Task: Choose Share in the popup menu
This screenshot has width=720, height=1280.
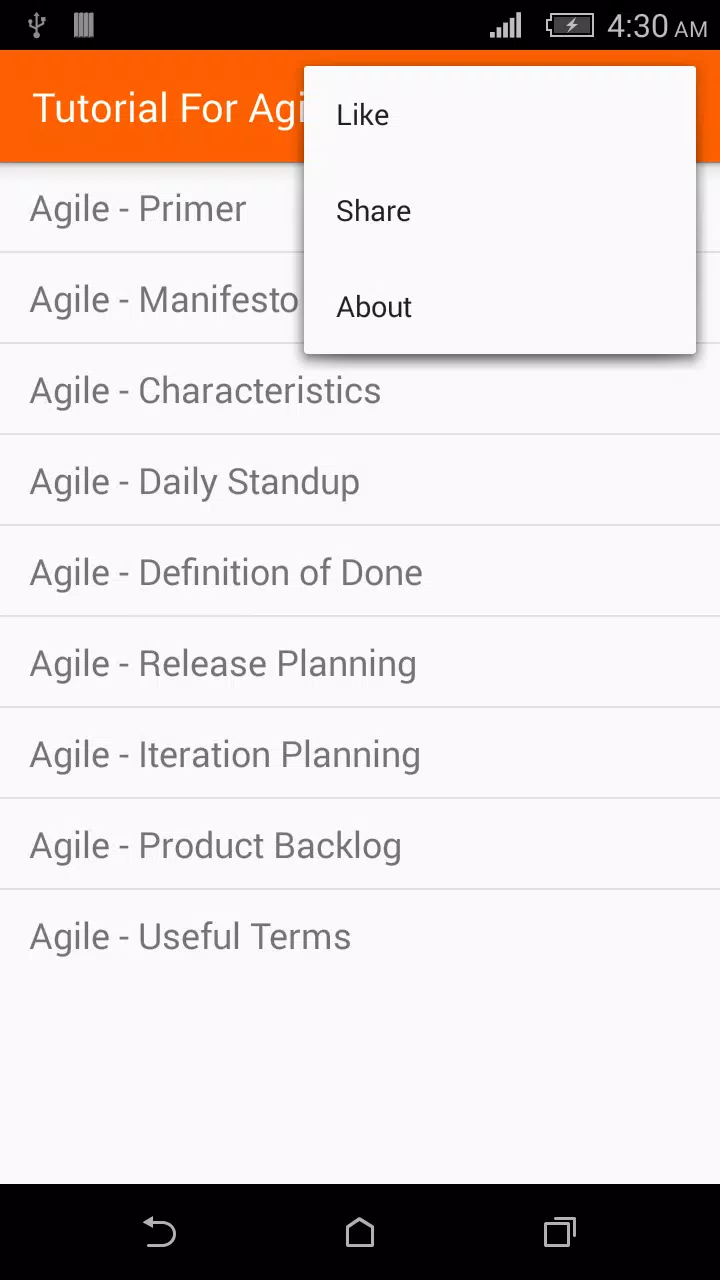Action: click(x=500, y=211)
